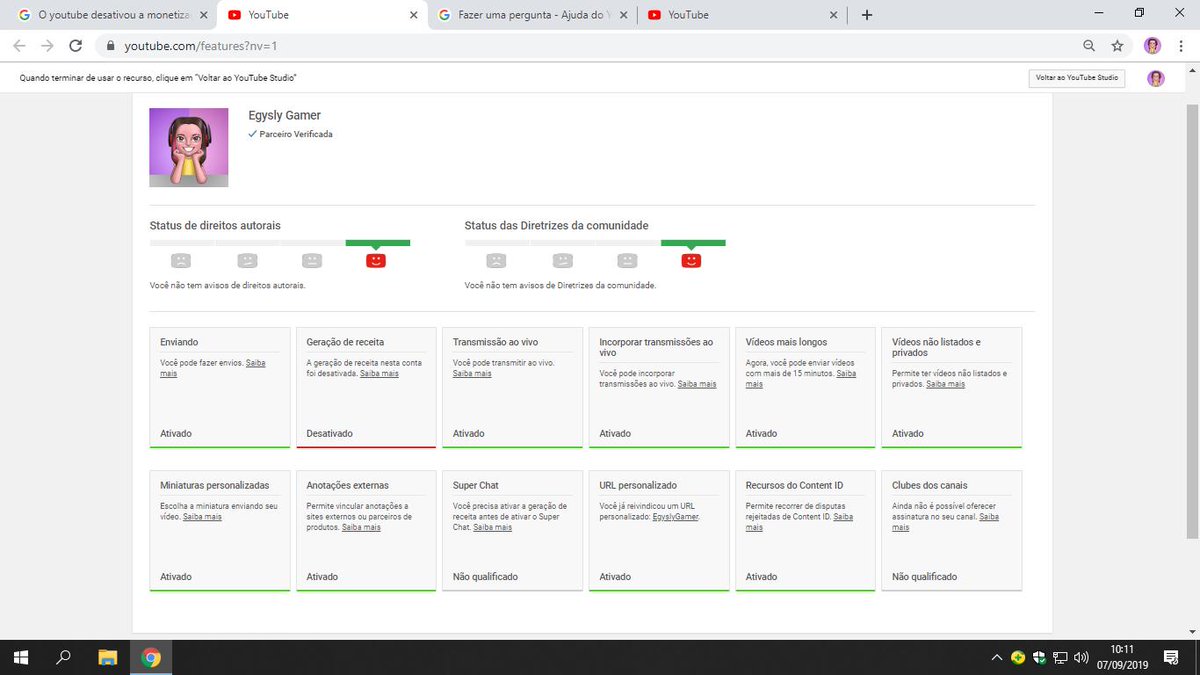Image resolution: width=1200 pixels, height=675 pixels.
Task: Click the padlock site info icon
Action: tap(110, 46)
